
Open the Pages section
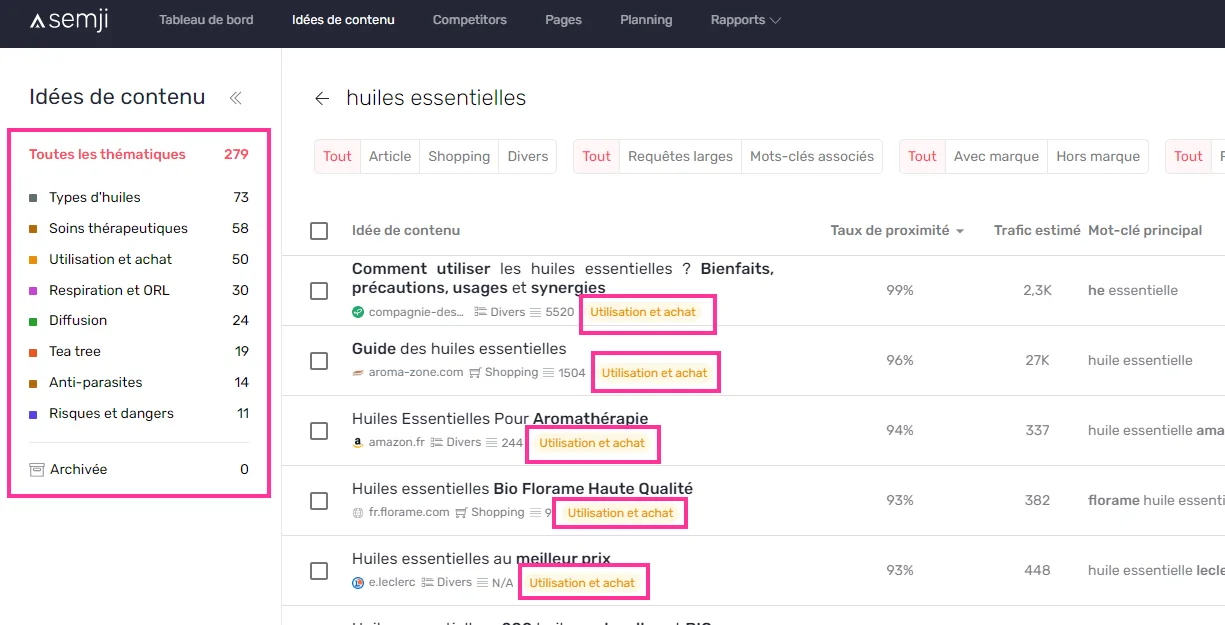coord(564,20)
